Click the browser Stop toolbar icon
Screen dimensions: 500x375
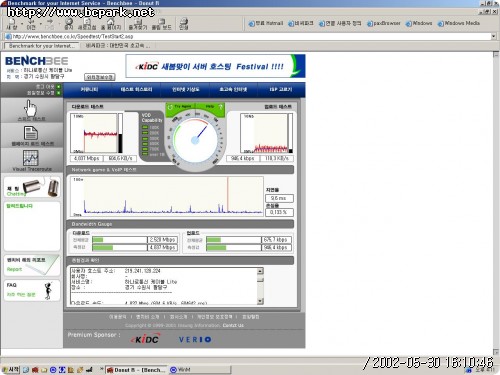click(69, 24)
